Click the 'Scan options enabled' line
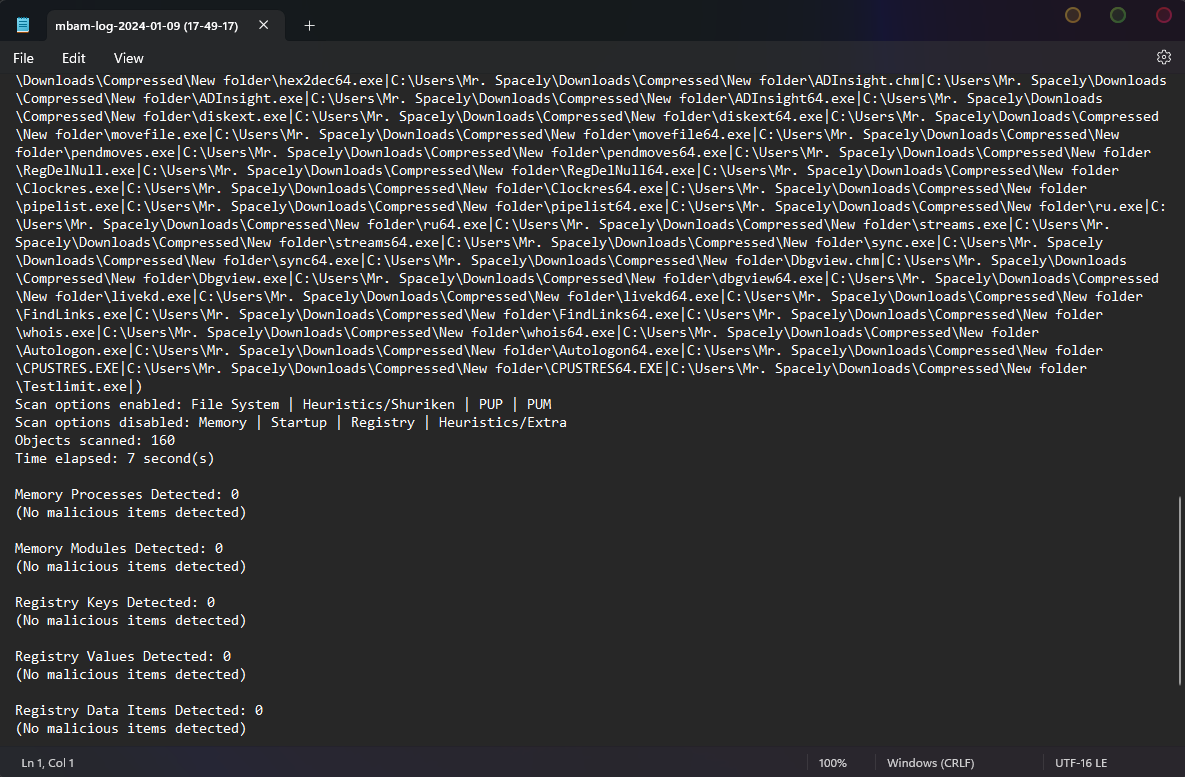This screenshot has height=777, width=1185. (283, 404)
